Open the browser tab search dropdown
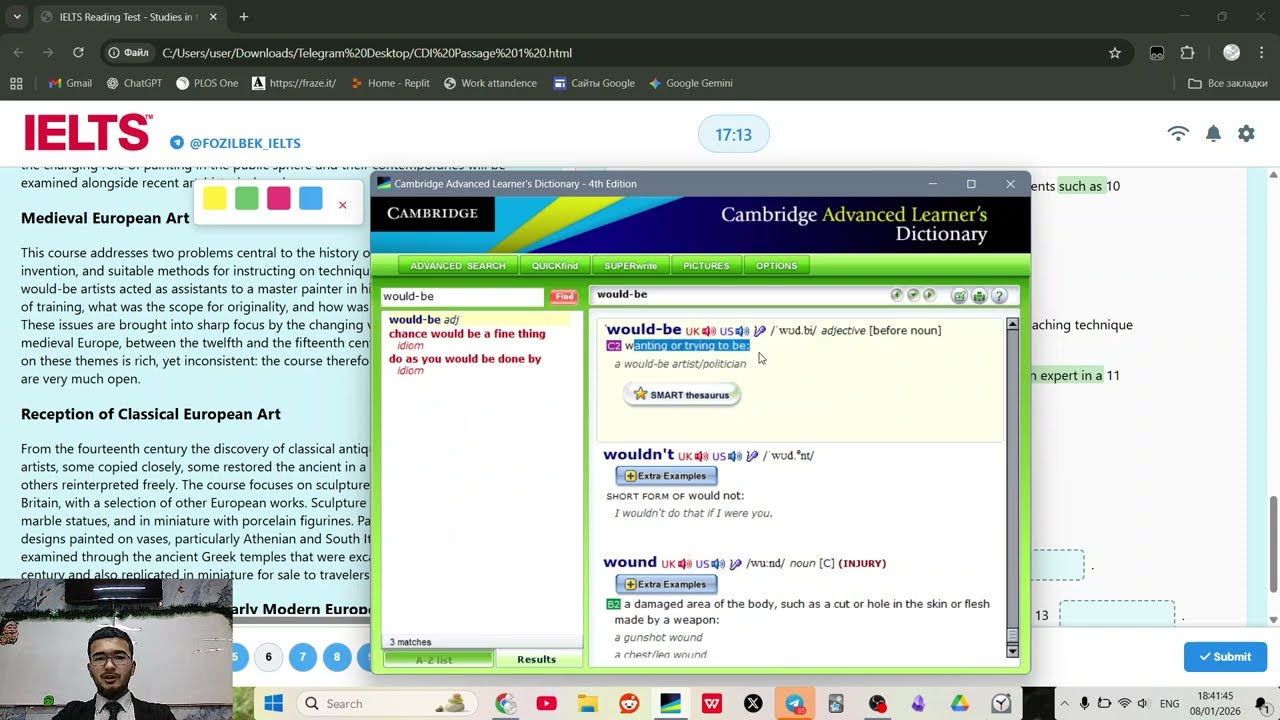 (17, 17)
